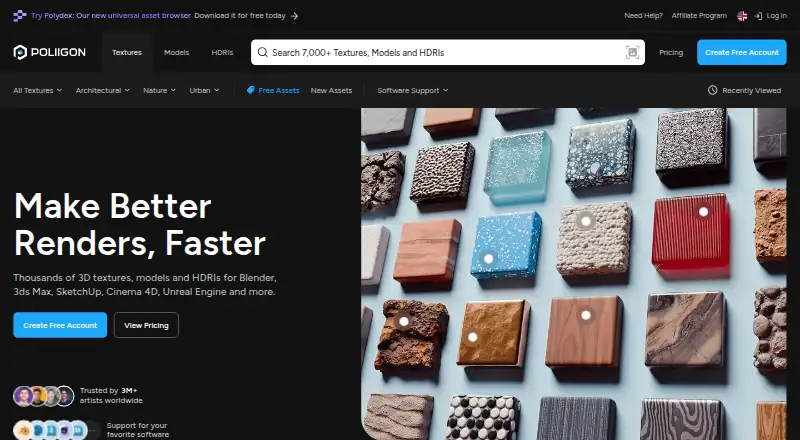Click the Make Better Renders, Faster heading
Screen dimensions: 800x440
pos(140,225)
